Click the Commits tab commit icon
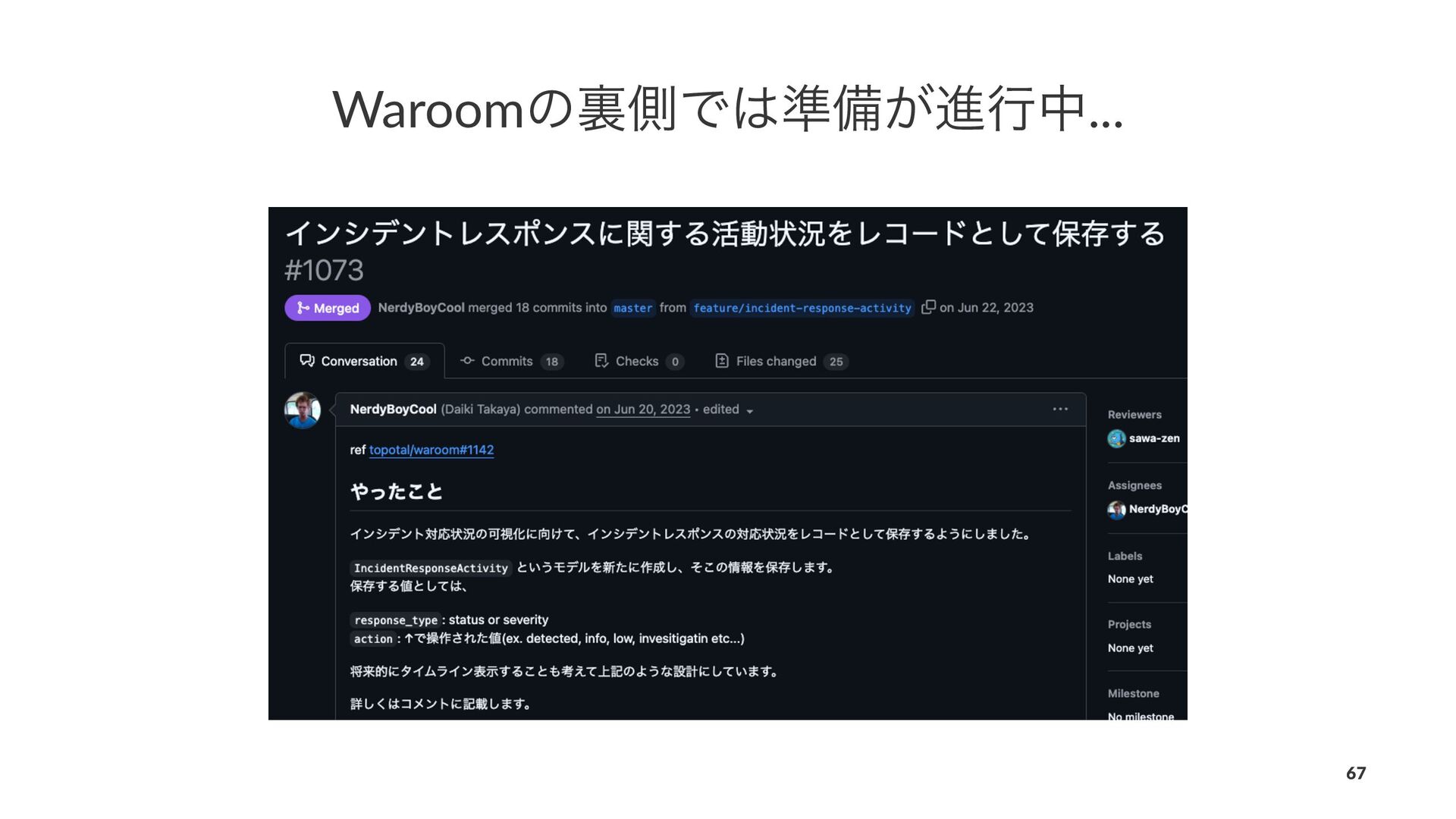1456x819 pixels. coord(467,361)
